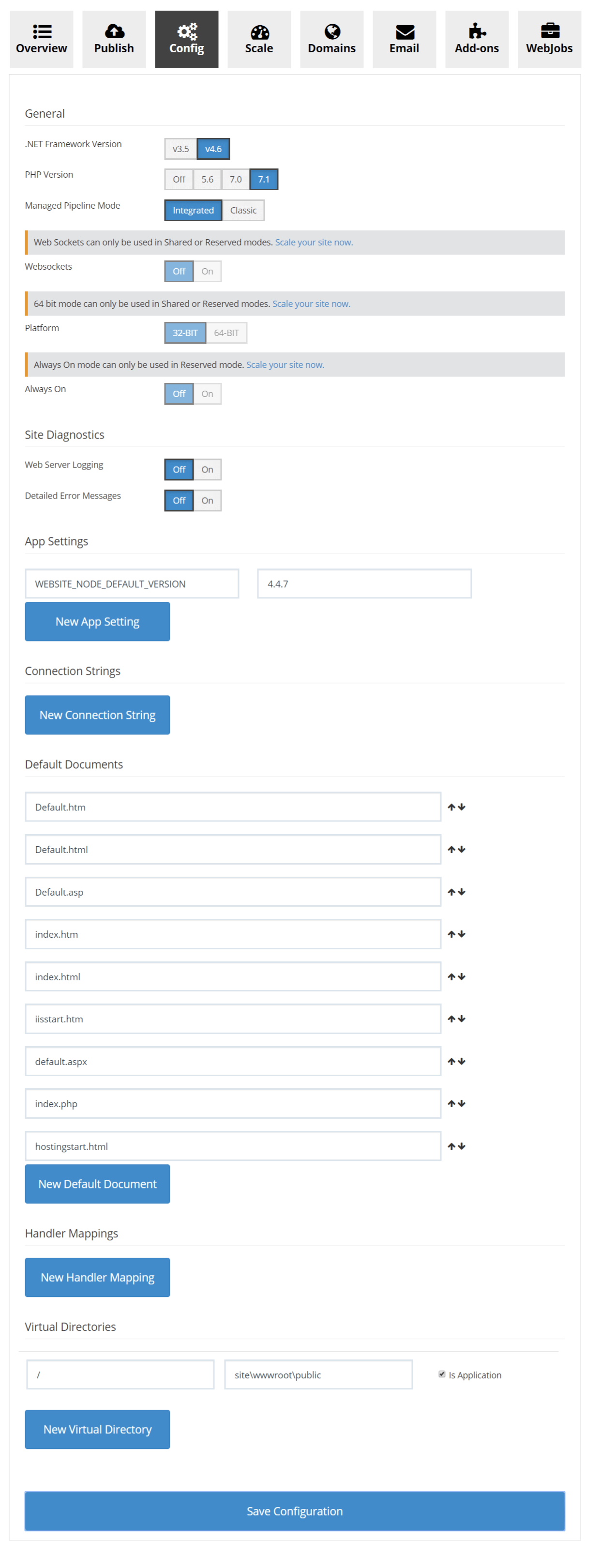Click the Email envelope icon

pos(404,31)
